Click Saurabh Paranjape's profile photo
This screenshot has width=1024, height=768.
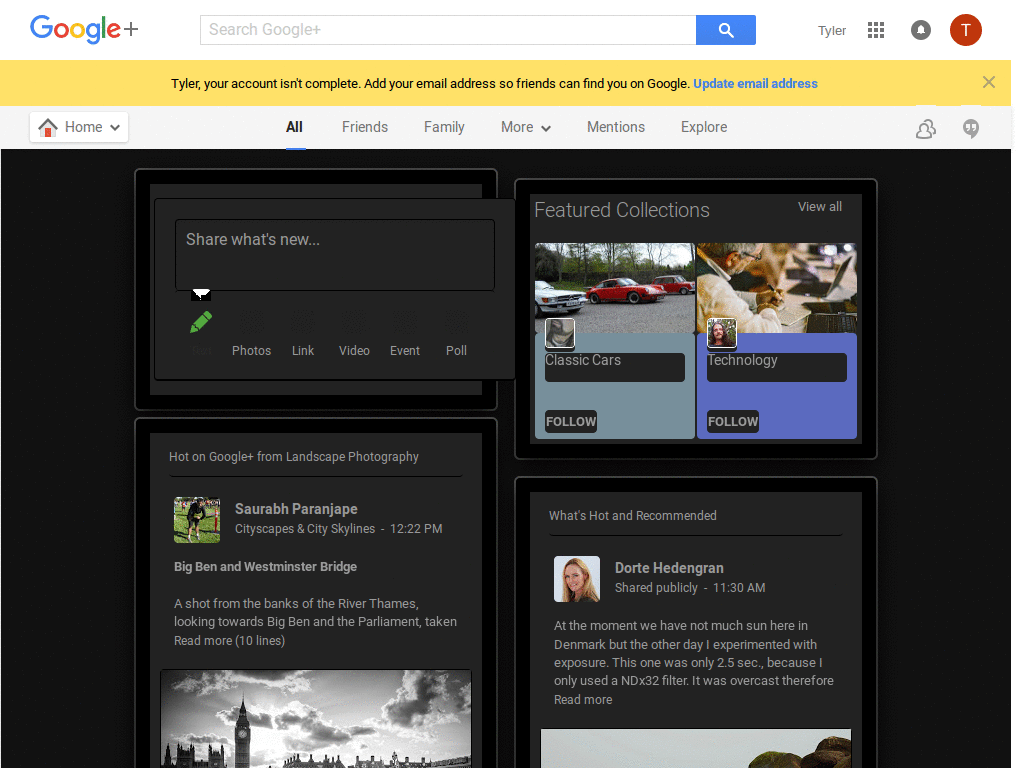point(197,520)
